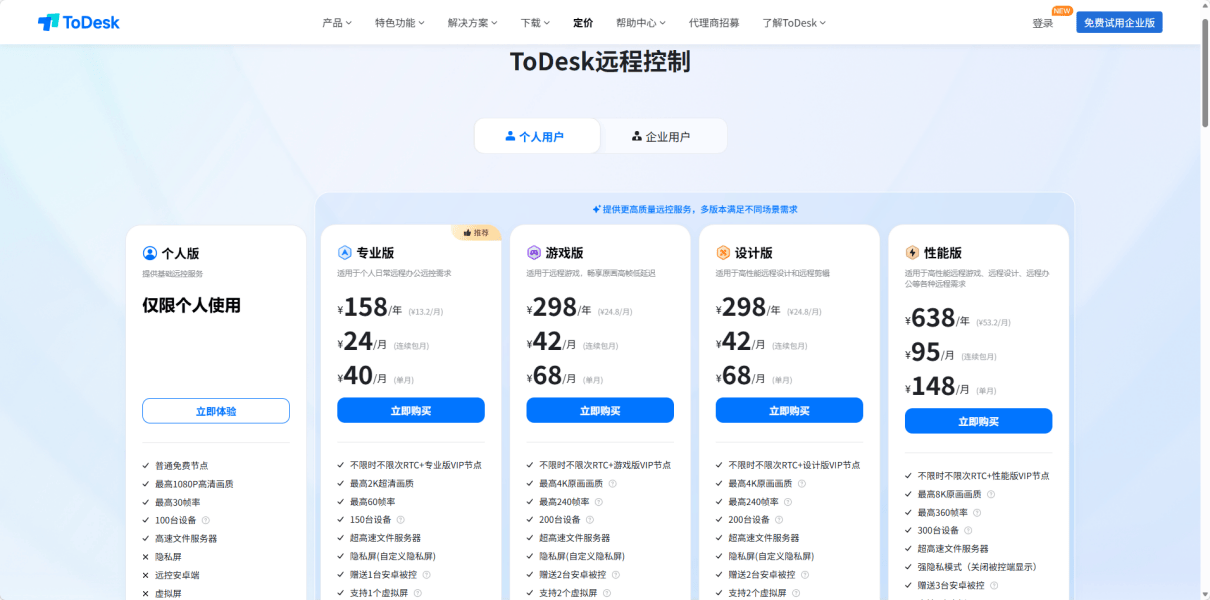This screenshot has width=1210, height=600.
Task: Click 立即购买 under 游戏版
Action: [600, 410]
